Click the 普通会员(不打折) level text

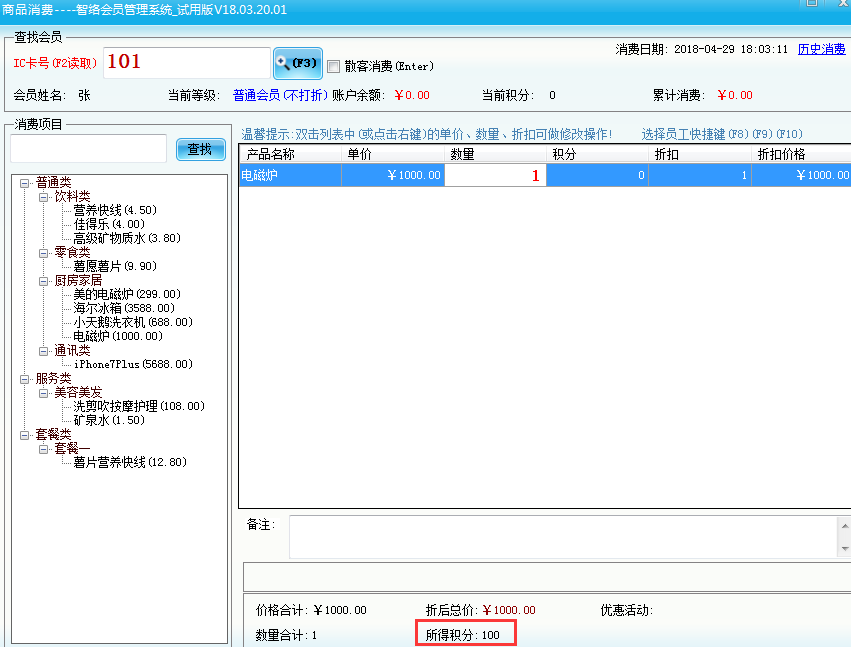tap(280, 96)
